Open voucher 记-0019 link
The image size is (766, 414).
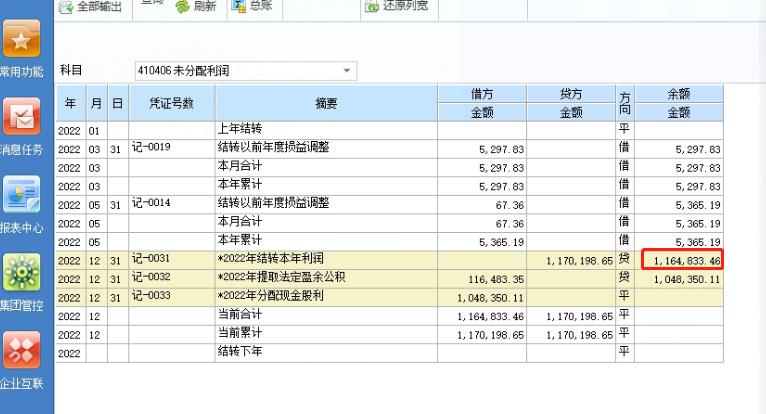pyautogui.click(x=152, y=148)
